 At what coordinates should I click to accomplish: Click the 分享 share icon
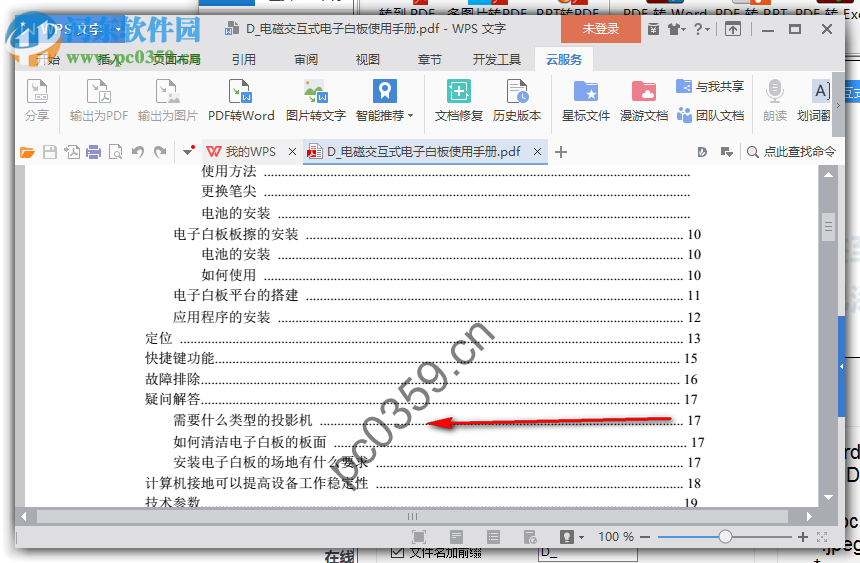point(37,99)
